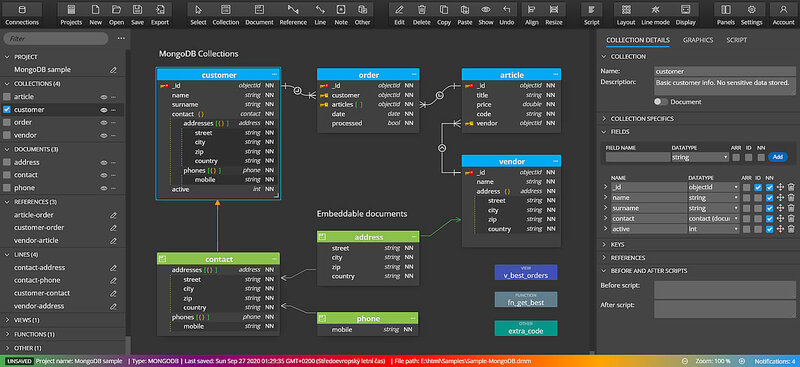
Task: Expand the Views (1) section in sidebar
Action: coord(29,320)
